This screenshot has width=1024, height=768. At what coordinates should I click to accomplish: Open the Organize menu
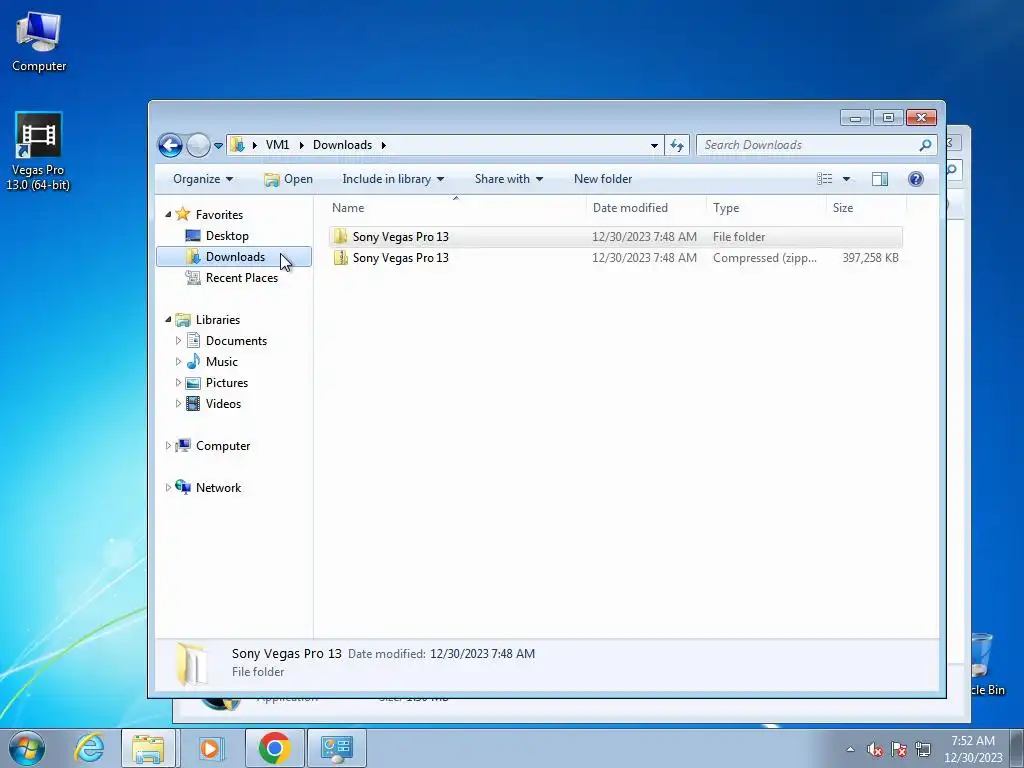[x=202, y=179]
